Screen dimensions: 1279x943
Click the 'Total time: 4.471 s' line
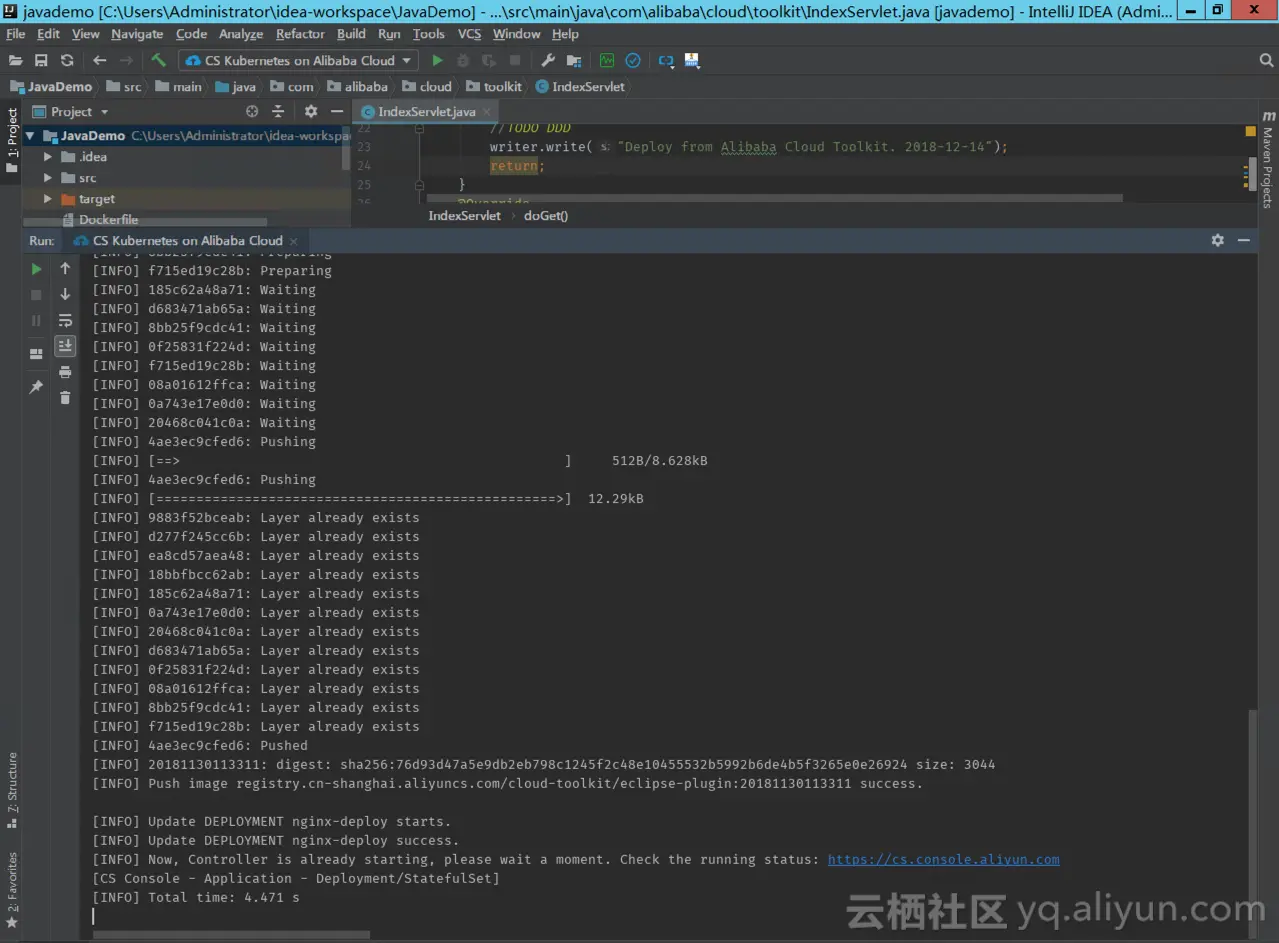tap(196, 898)
